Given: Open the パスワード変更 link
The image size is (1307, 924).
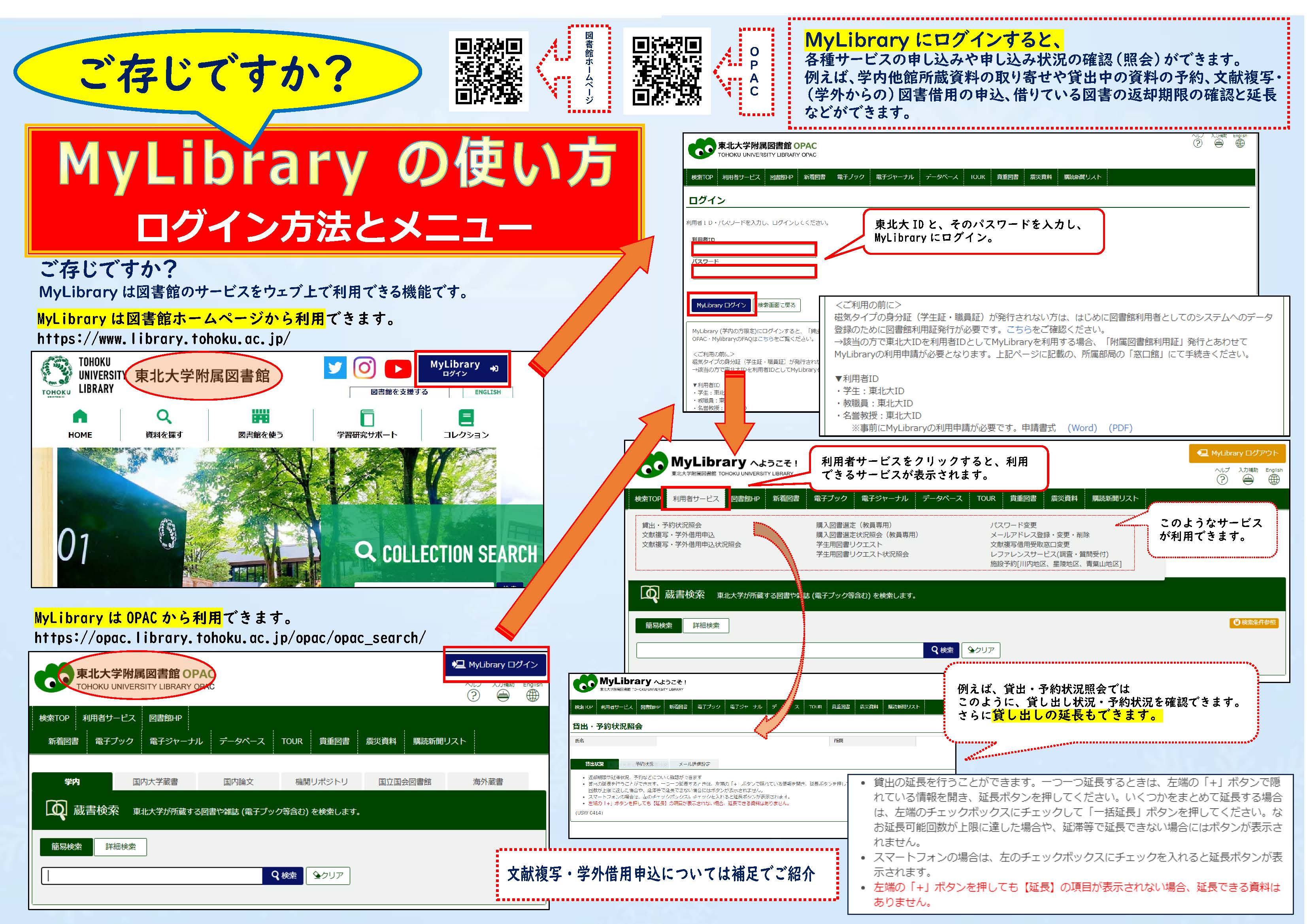Looking at the screenshot, I should [x=1013, y=525].
